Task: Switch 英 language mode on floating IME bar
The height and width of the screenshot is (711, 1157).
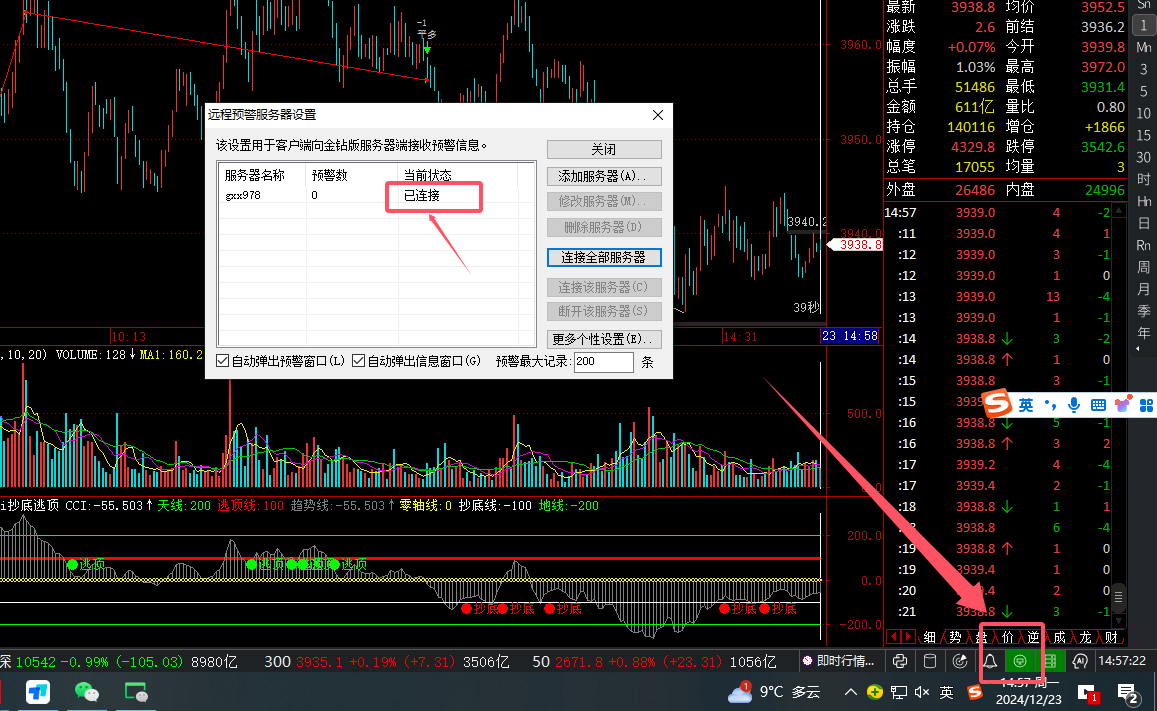Action: (1026, 405)
